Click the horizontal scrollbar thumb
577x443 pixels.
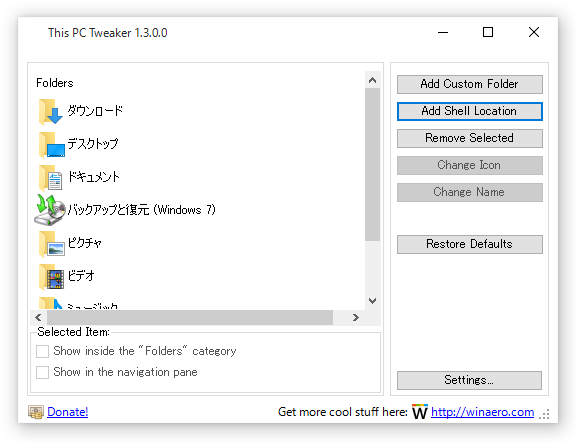pyautogui.click(x=190, y=318)
